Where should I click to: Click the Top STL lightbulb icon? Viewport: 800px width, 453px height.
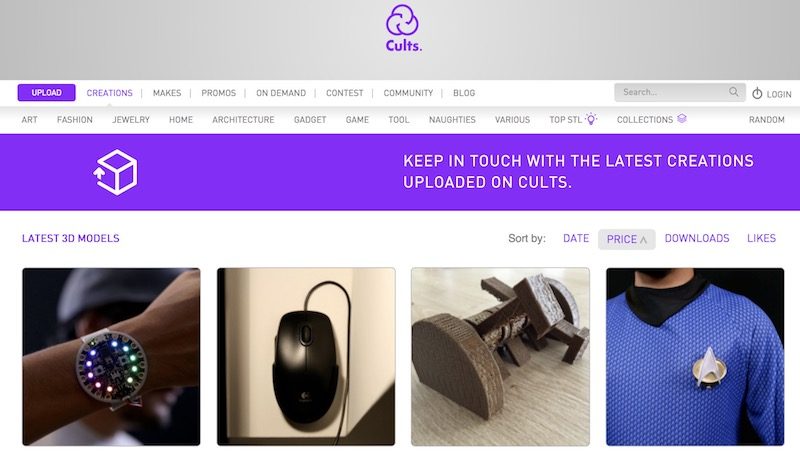click(591, 119)
